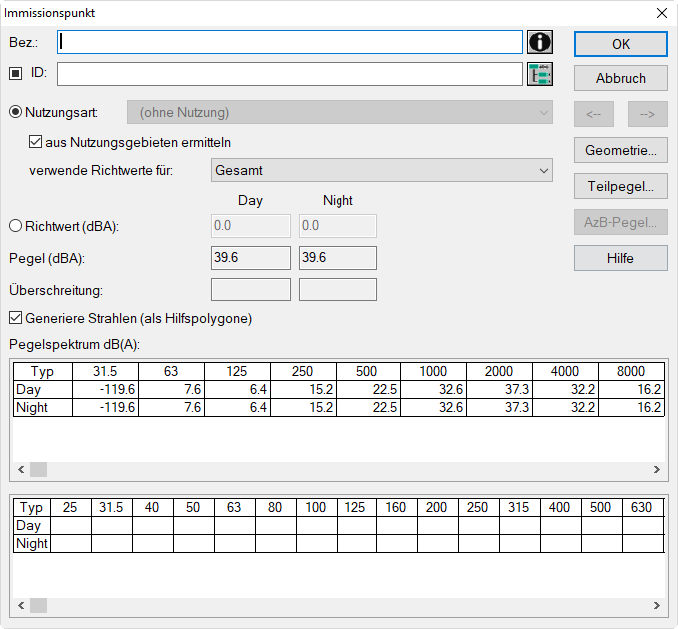The width and height of the screenshot is (678, 629).
Task: Open the Nutzungsart (ohne Nutzung) dropdown
Action: click(339, 112)
